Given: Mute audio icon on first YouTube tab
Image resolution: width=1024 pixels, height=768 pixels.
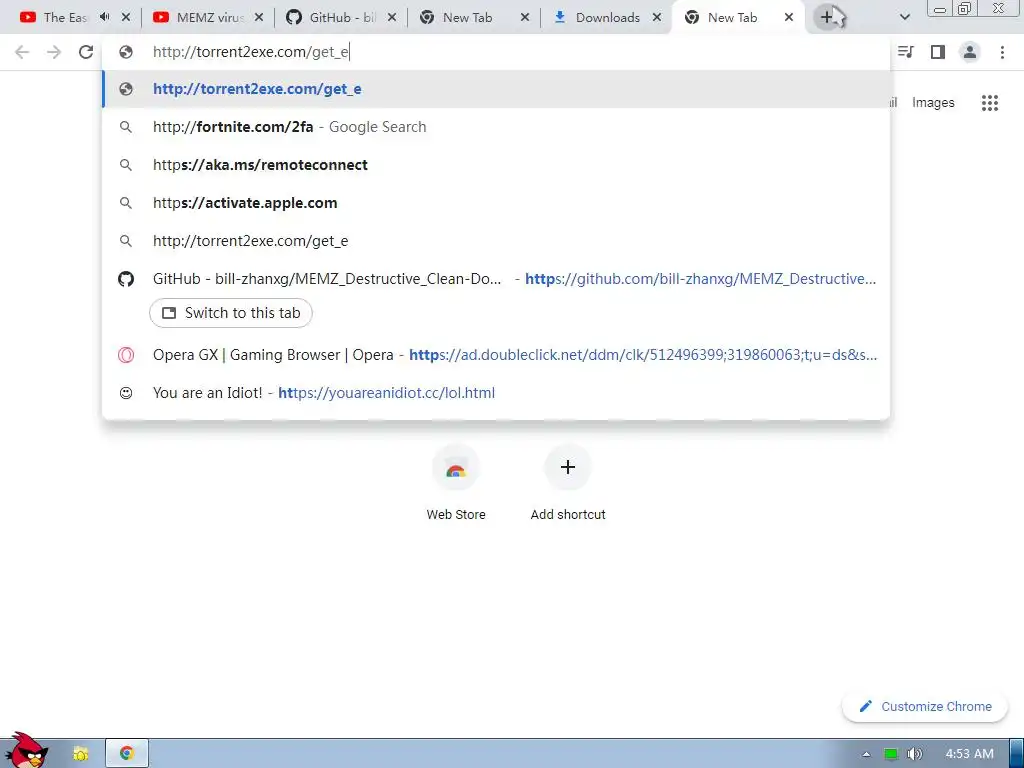Looking at the screenshot, I should pos(104,17).
